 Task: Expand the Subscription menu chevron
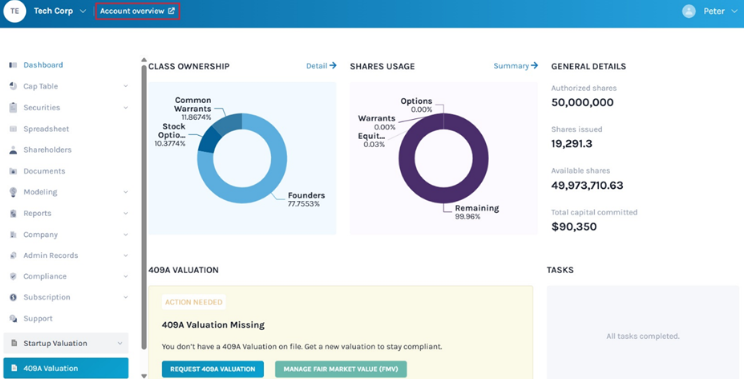126,297
